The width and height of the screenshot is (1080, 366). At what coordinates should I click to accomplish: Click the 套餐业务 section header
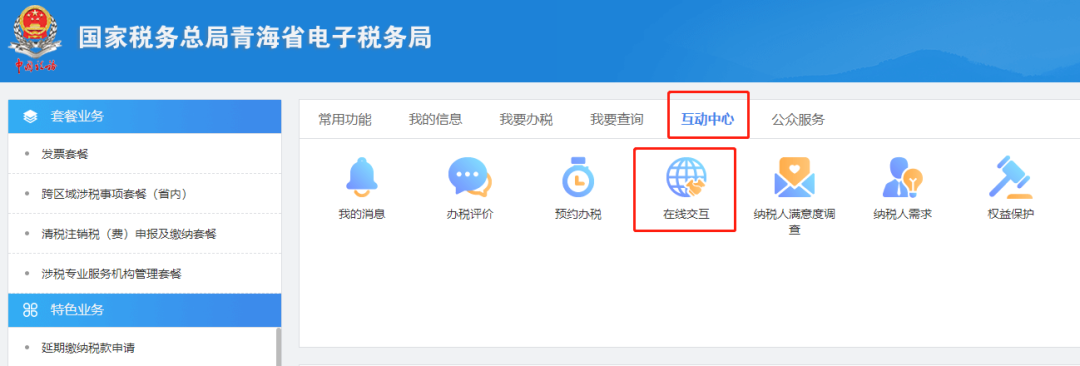(x=145, y=116)
